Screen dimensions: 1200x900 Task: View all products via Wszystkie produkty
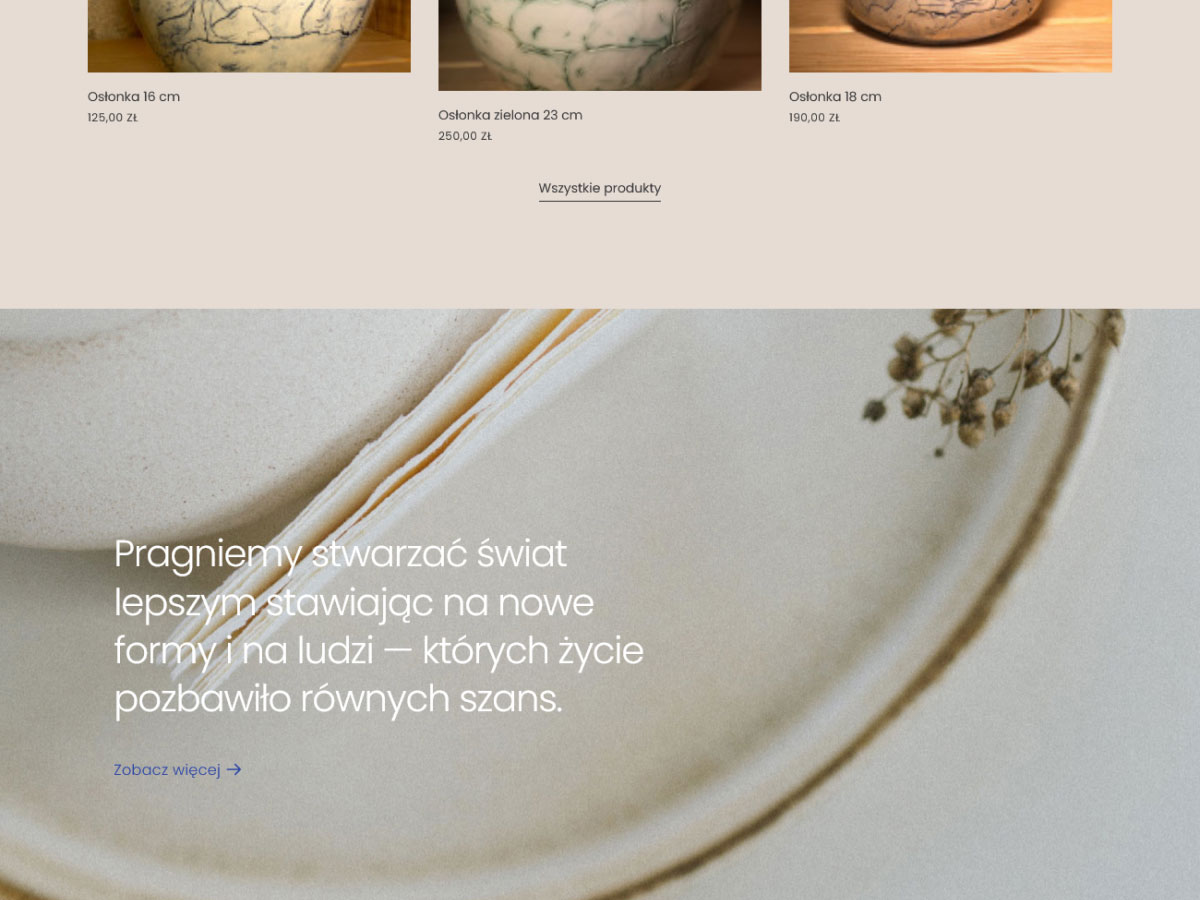coord(600,188)
